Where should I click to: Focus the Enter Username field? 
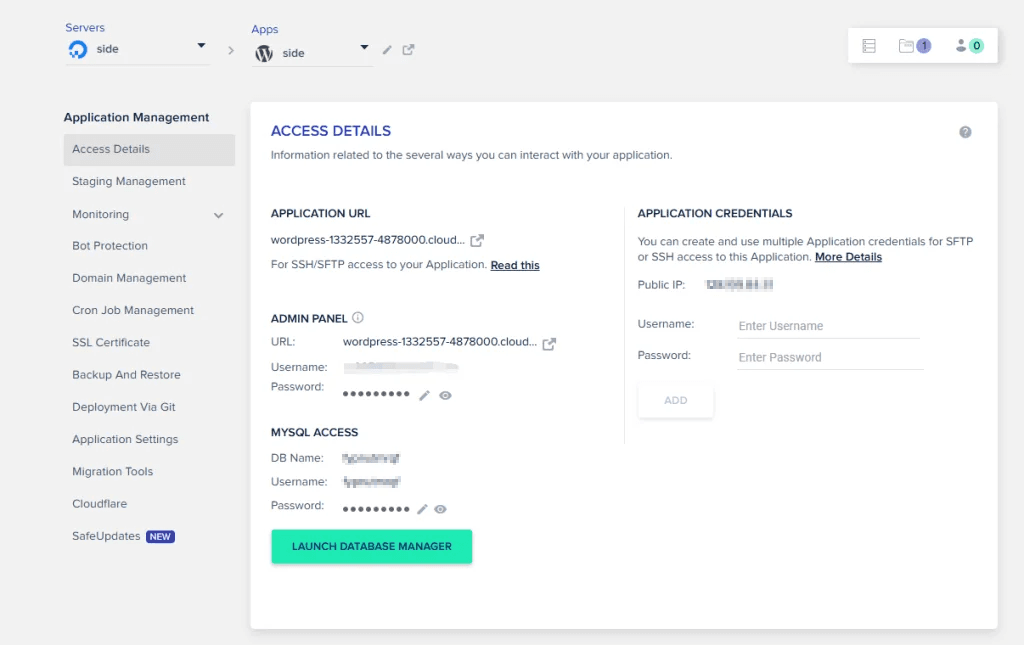(x=828, y=326)
